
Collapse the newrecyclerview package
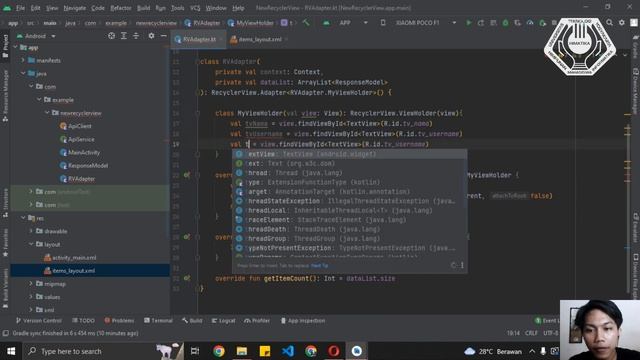(47, 113)
